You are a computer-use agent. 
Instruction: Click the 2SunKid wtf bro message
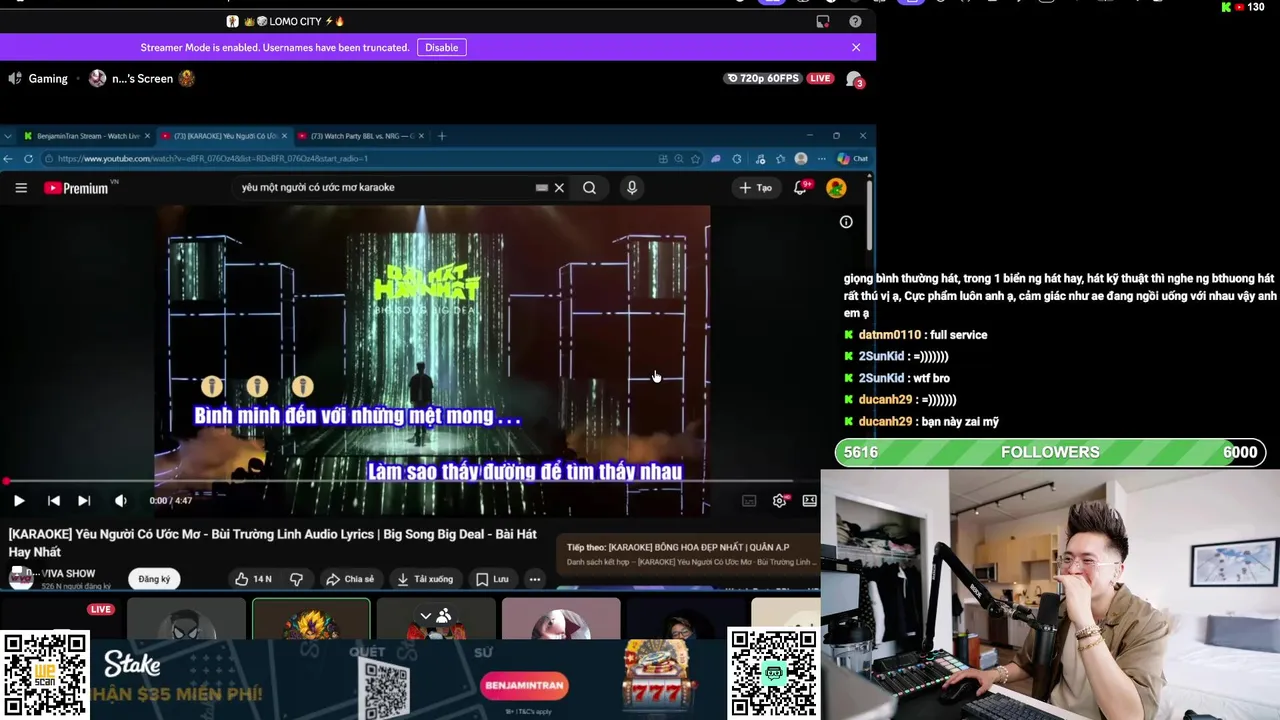coord(896,378)
